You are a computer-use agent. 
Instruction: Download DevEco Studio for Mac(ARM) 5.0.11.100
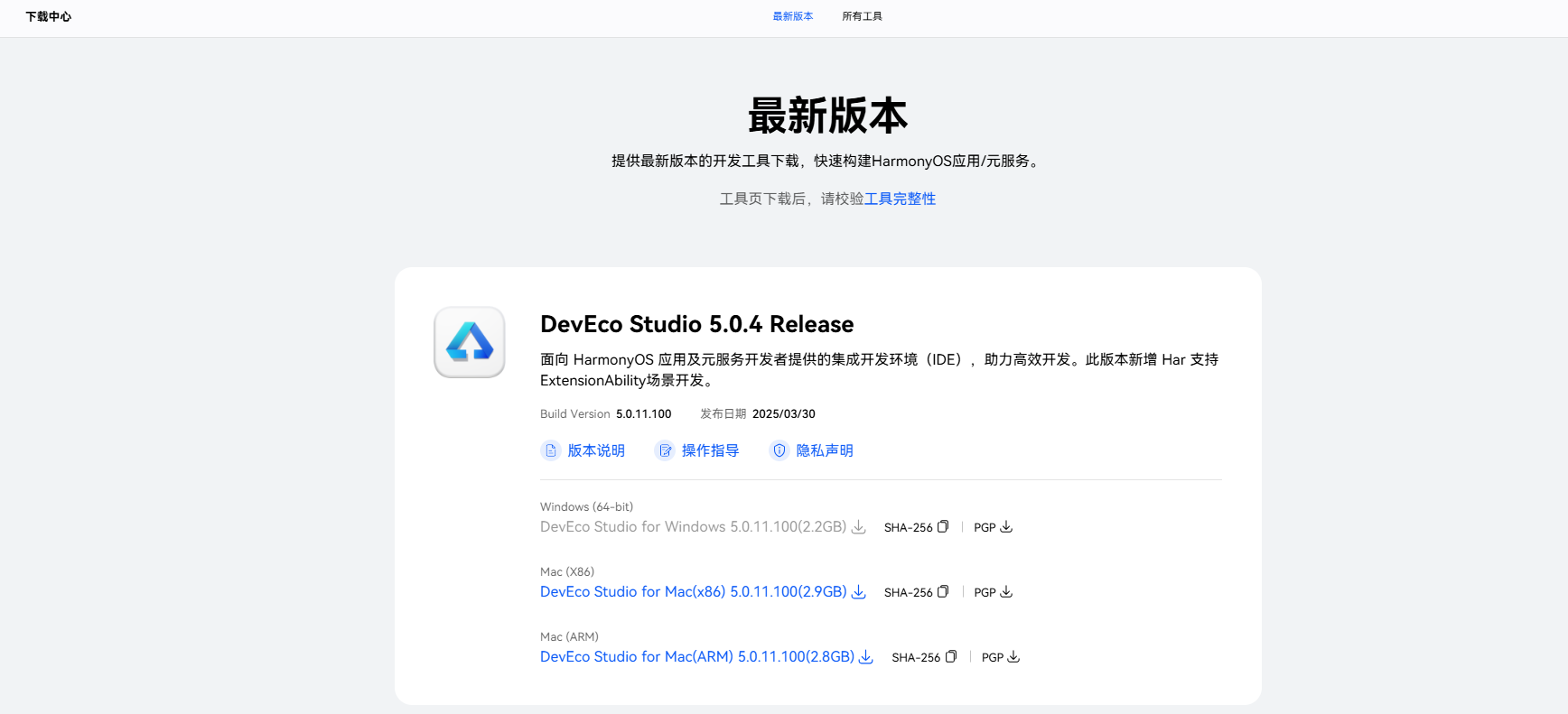point(697,657)
